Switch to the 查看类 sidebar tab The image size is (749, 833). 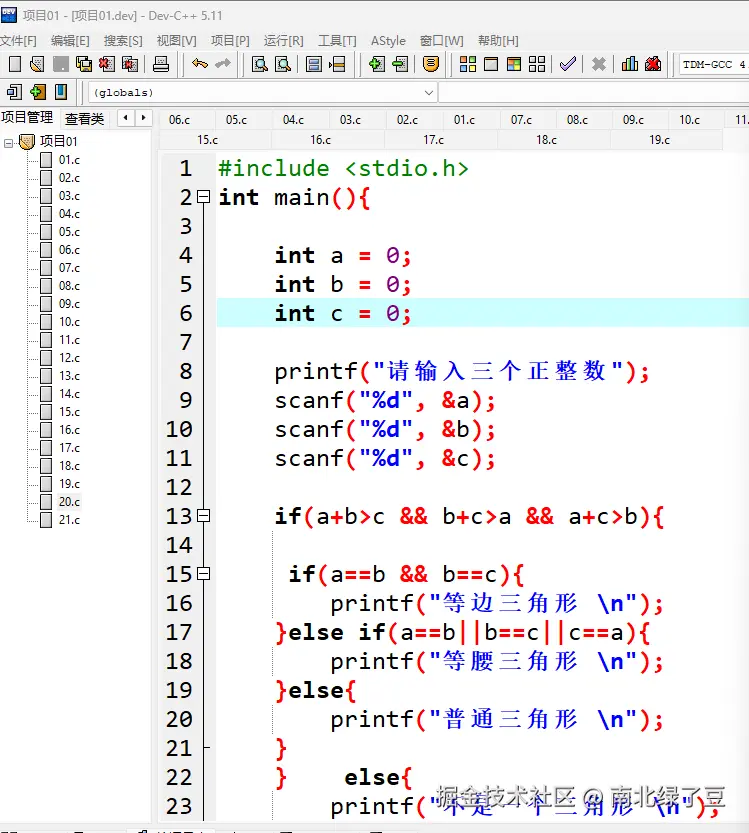(84, 118)
